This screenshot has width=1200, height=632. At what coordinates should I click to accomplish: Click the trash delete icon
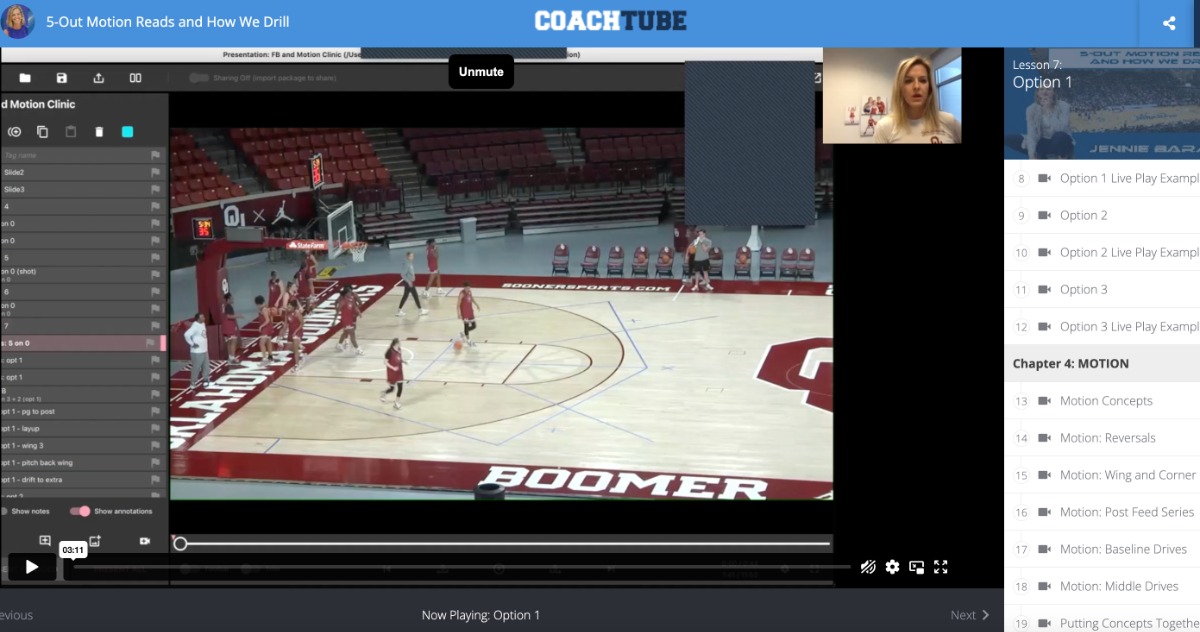[99, 132]
